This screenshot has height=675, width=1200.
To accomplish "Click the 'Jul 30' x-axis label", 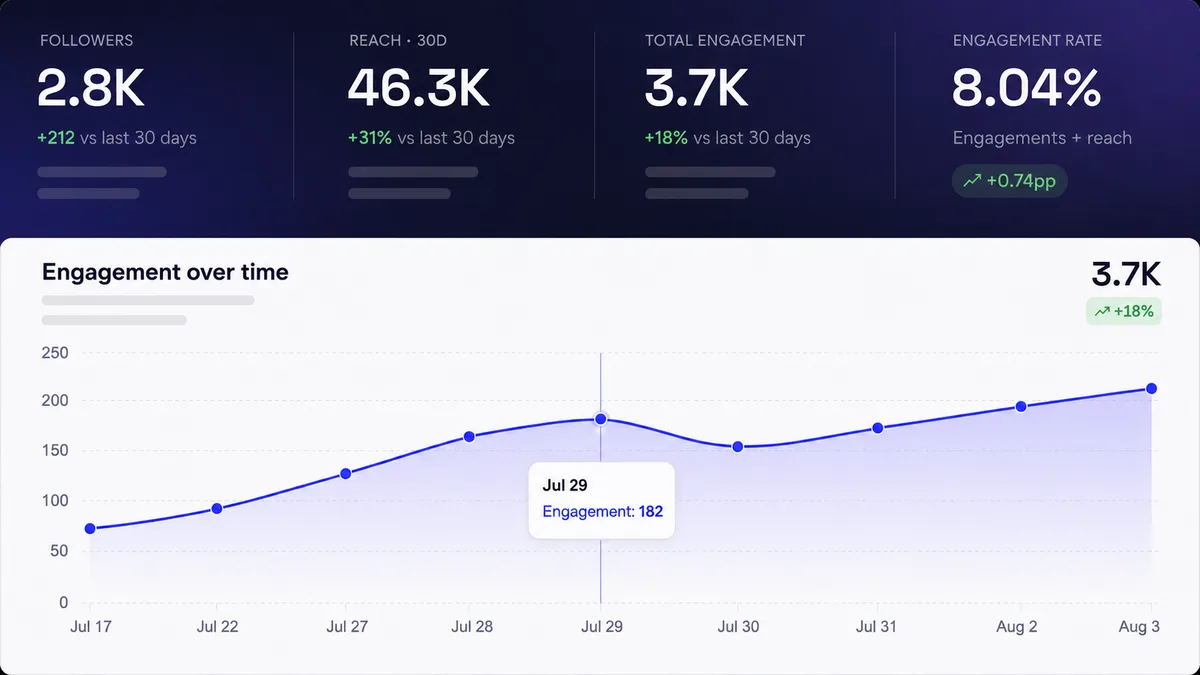I will (739, 627).
